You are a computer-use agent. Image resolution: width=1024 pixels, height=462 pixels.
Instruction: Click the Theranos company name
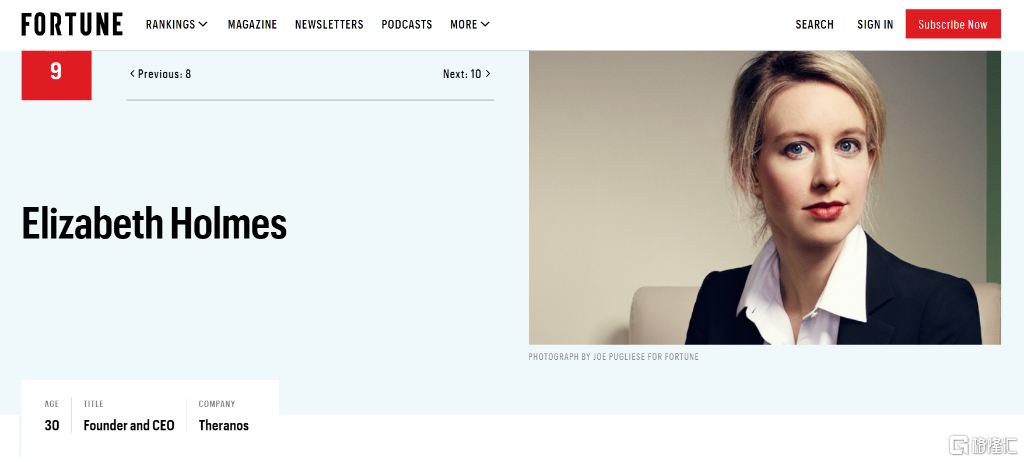click(x=223, y=425)
